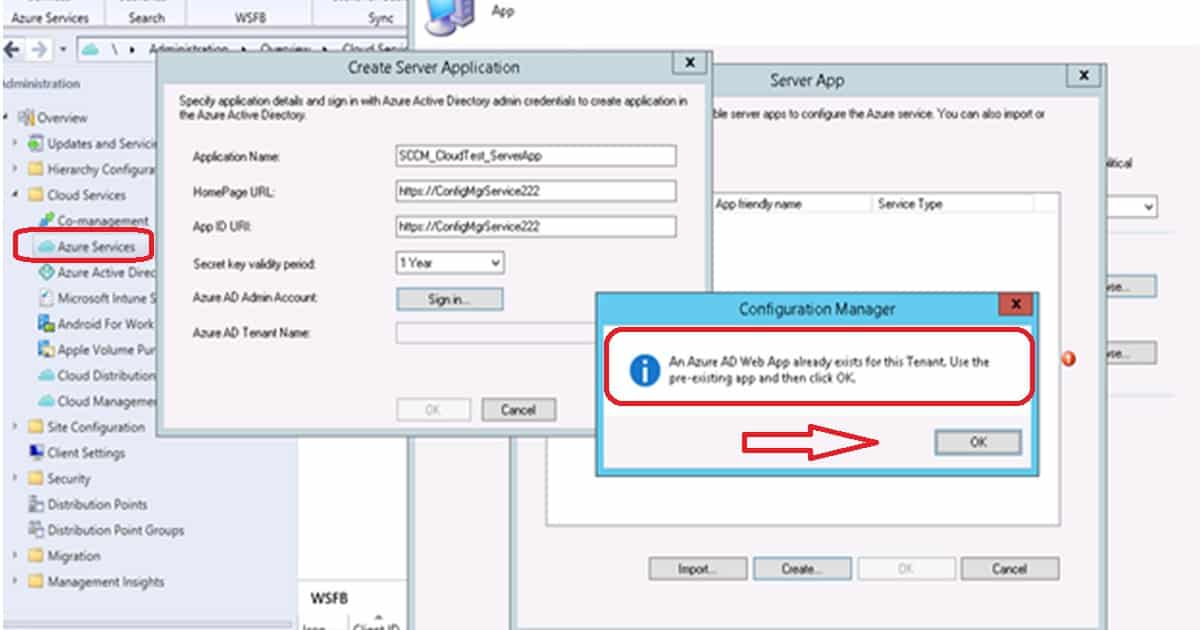Image resolution: width=1200 pixels, height=630 pixels.
Task: Click the Cloud Services folder icon
Action: 36,195
